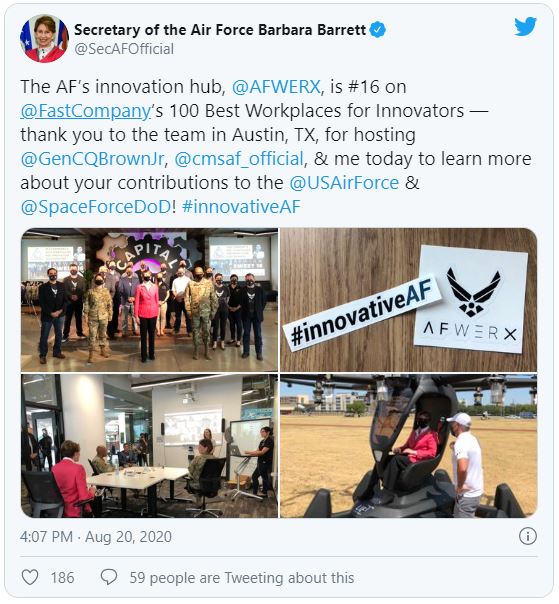Screen dimensions: 559x604
Task: Open the group photo thumbnail
Action: point(149,300)
